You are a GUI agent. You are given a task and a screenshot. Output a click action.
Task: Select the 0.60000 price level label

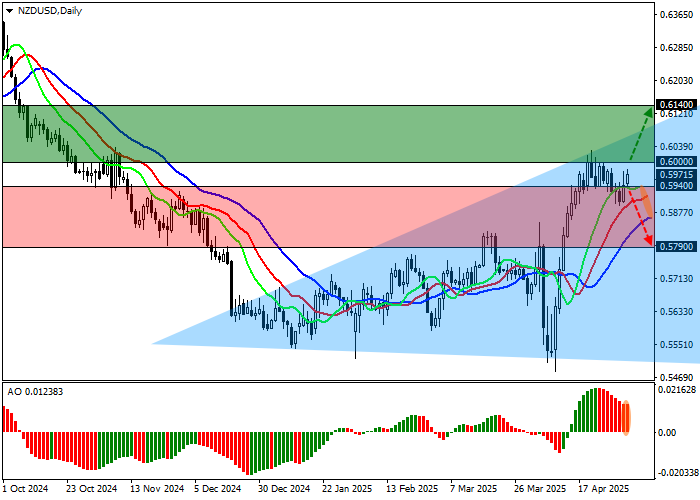[x=677, y=162]
